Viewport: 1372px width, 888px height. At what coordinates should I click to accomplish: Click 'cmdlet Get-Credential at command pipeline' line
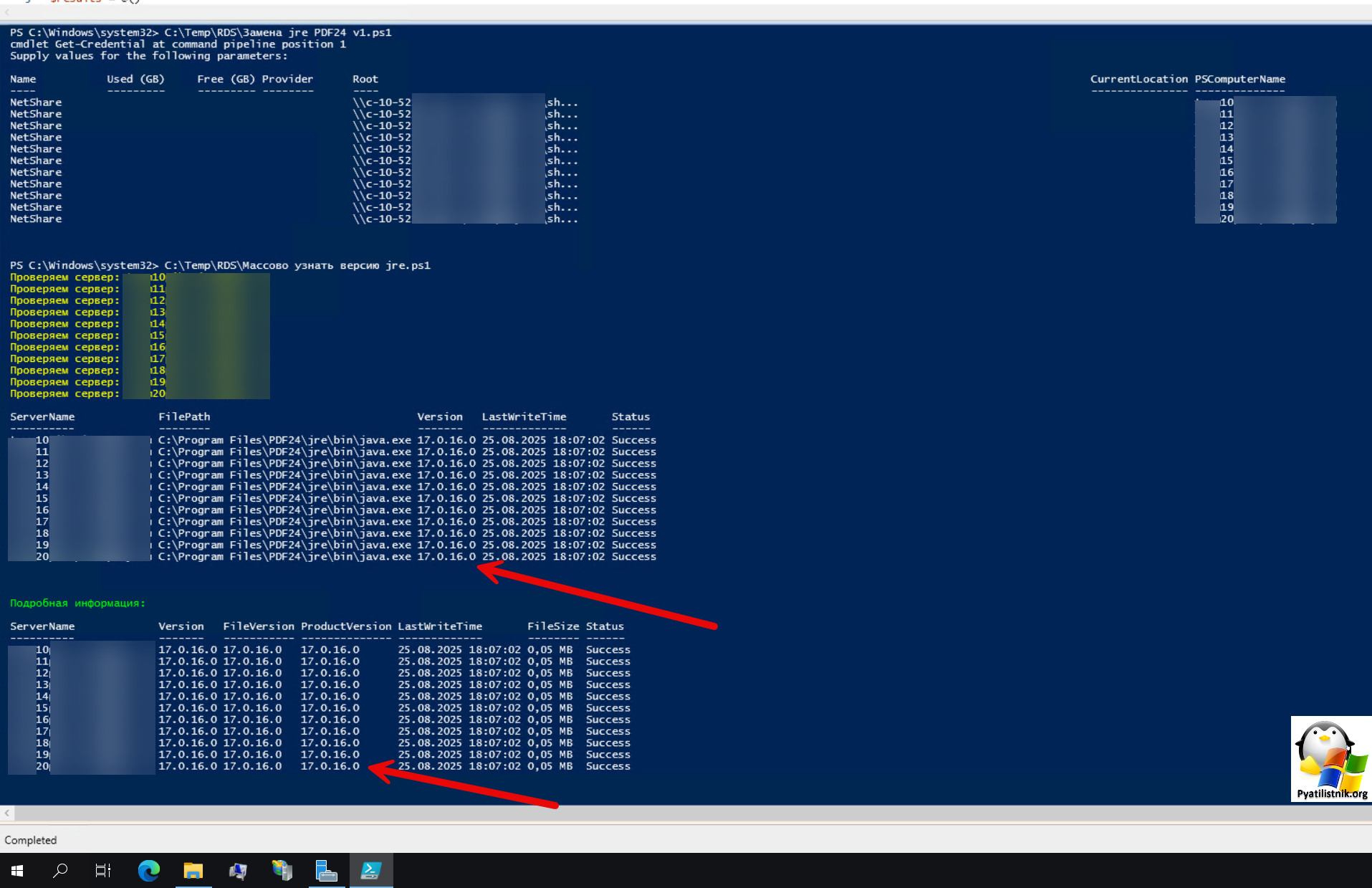[x=178, y=44]
